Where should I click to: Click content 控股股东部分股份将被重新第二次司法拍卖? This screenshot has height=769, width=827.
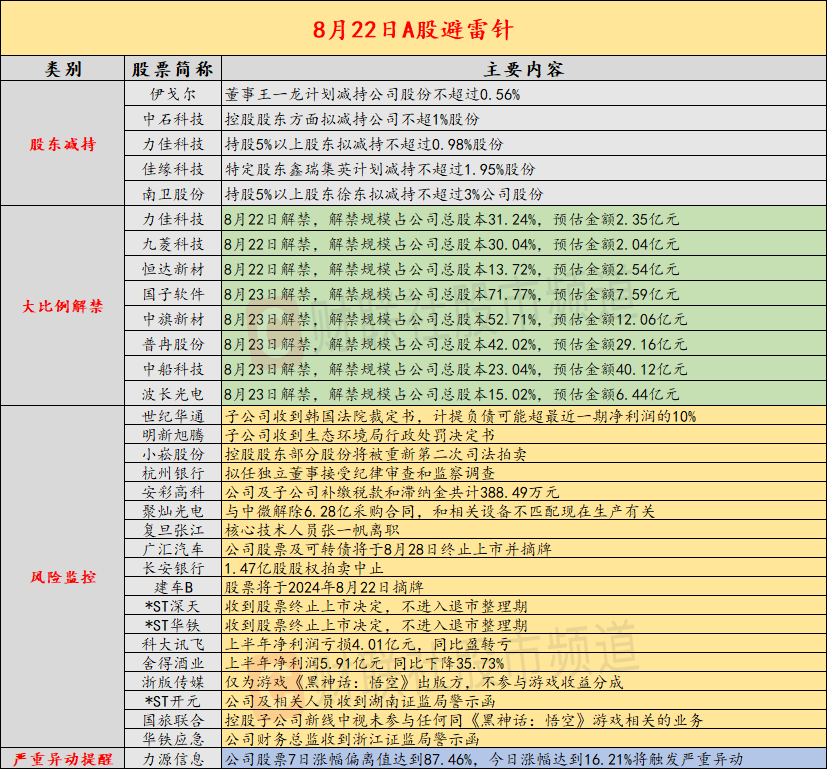point(376,454)
